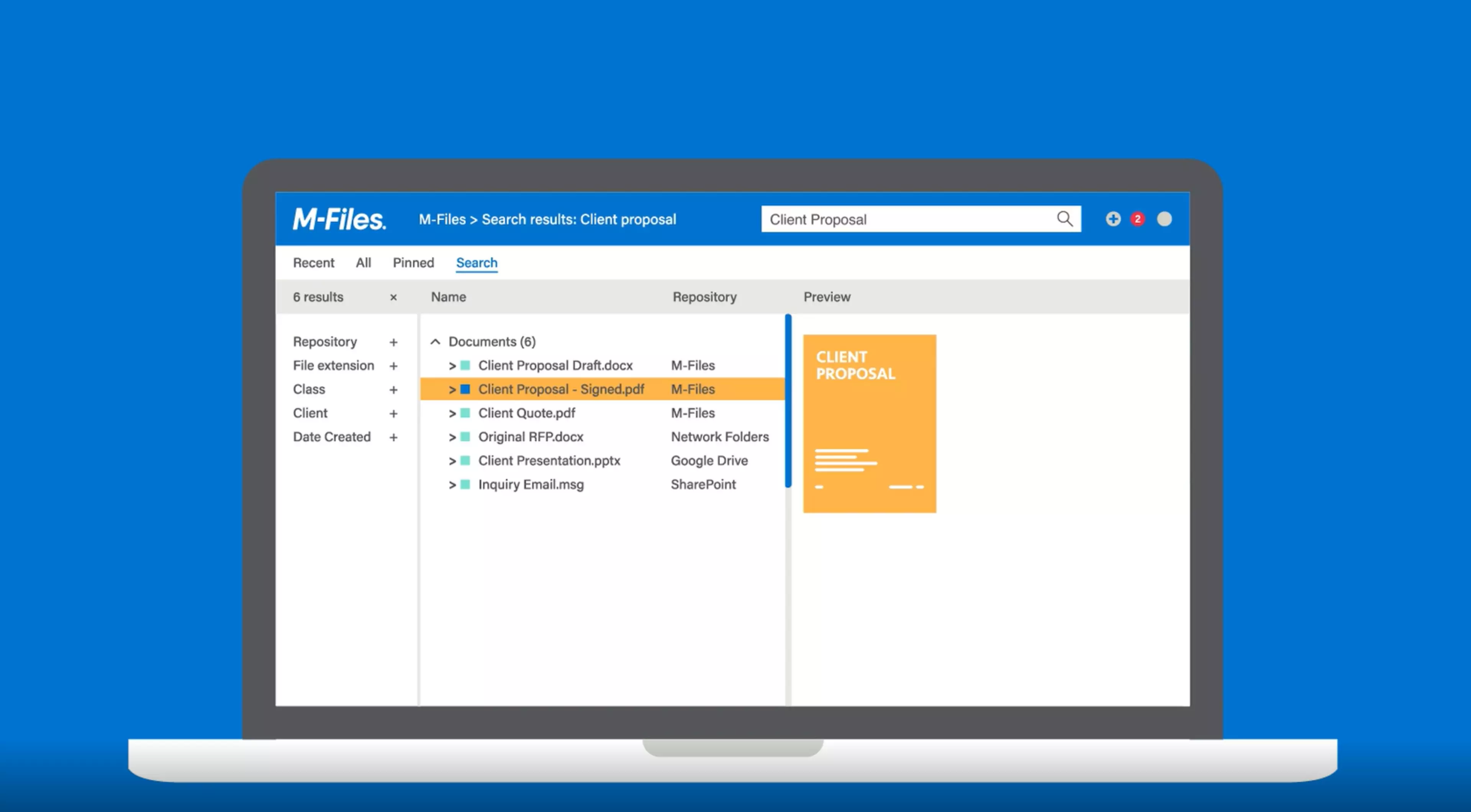
Task: Expand the Class filter with plus
Action: 393,390
